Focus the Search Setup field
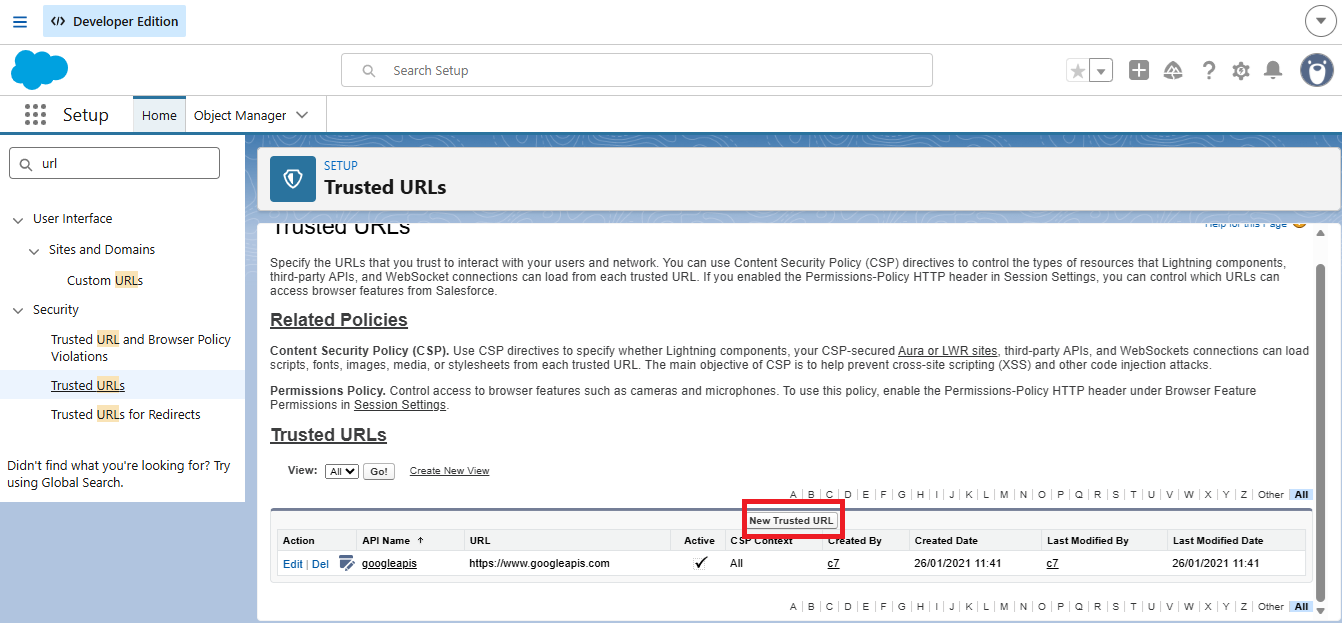 click(637, 70)
